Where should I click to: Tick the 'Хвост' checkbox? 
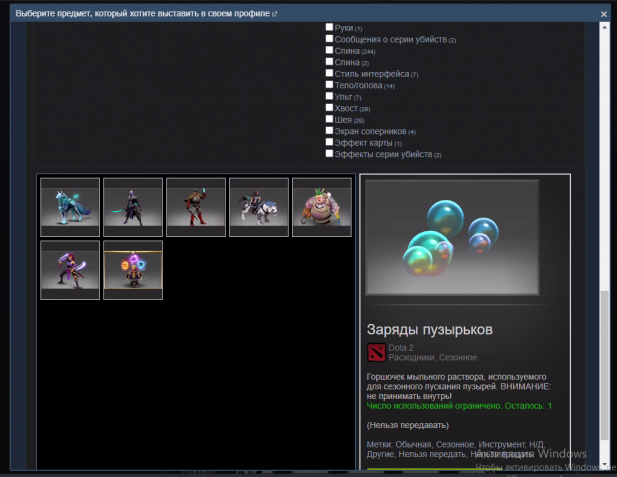(329, 107)
